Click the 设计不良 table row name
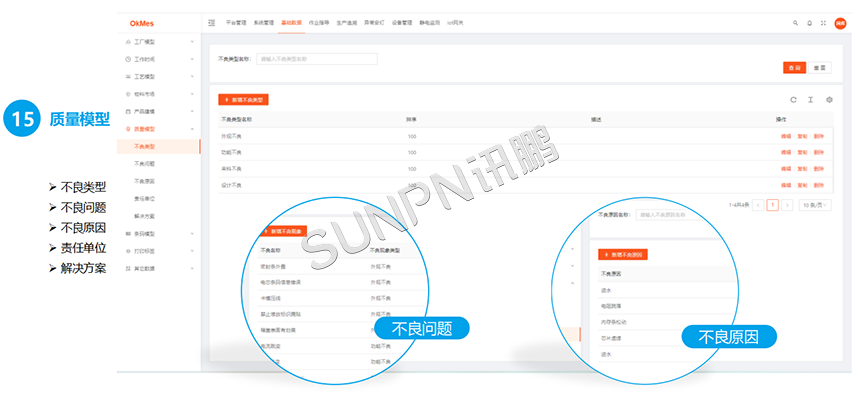This screenshot has height=394, width=860. coord(231,185)
